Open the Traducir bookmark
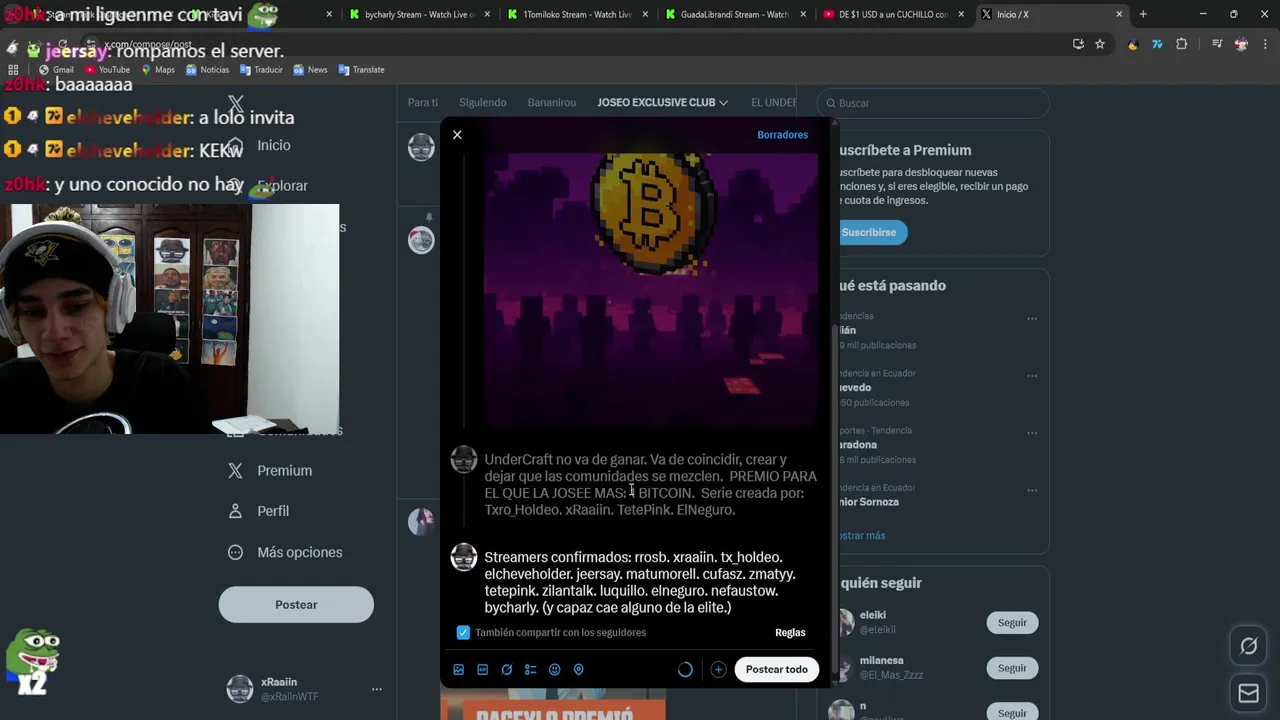The image size is (1280, 720). click(x=260, y=70)
